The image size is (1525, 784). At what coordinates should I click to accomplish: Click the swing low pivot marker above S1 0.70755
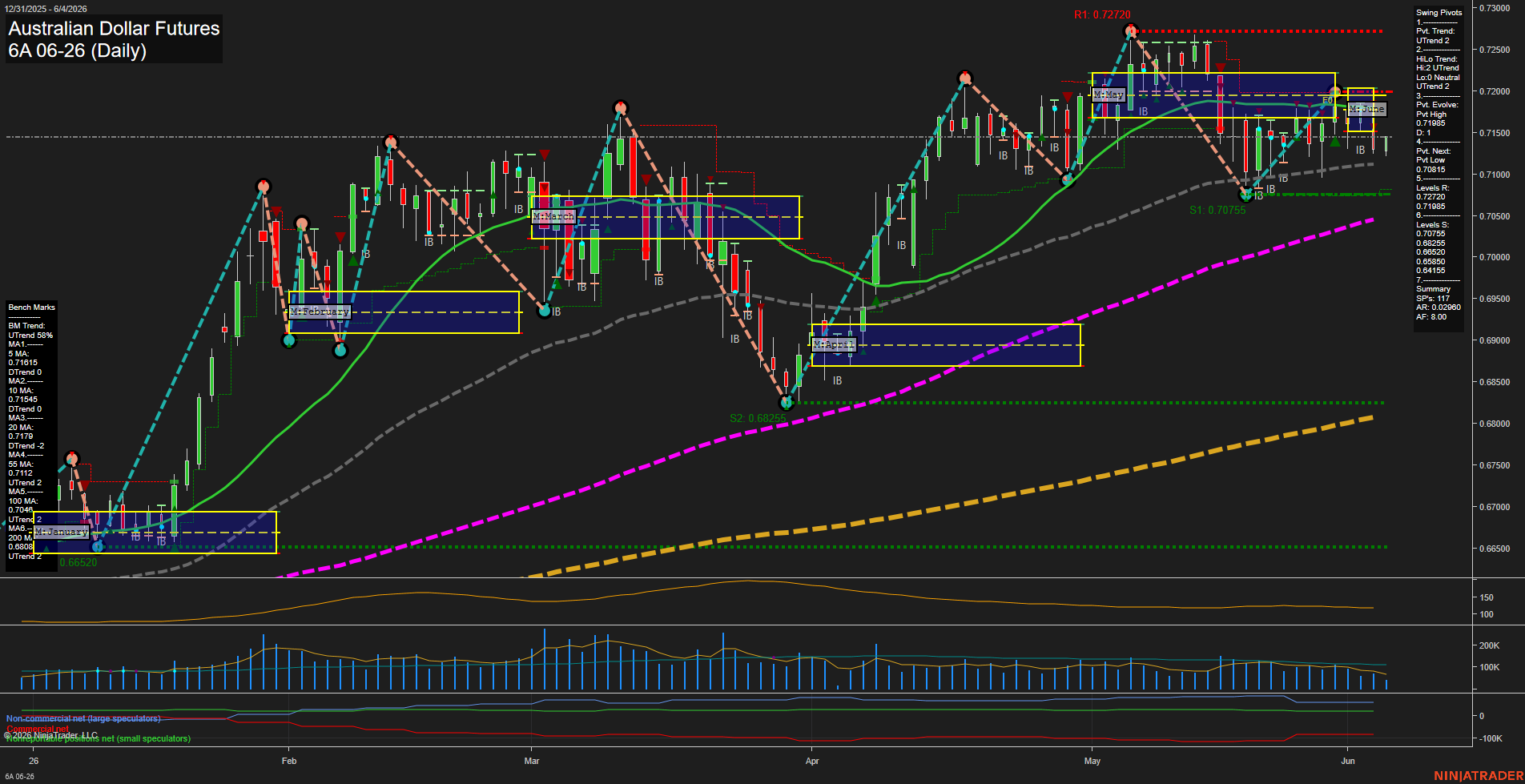1246,195
